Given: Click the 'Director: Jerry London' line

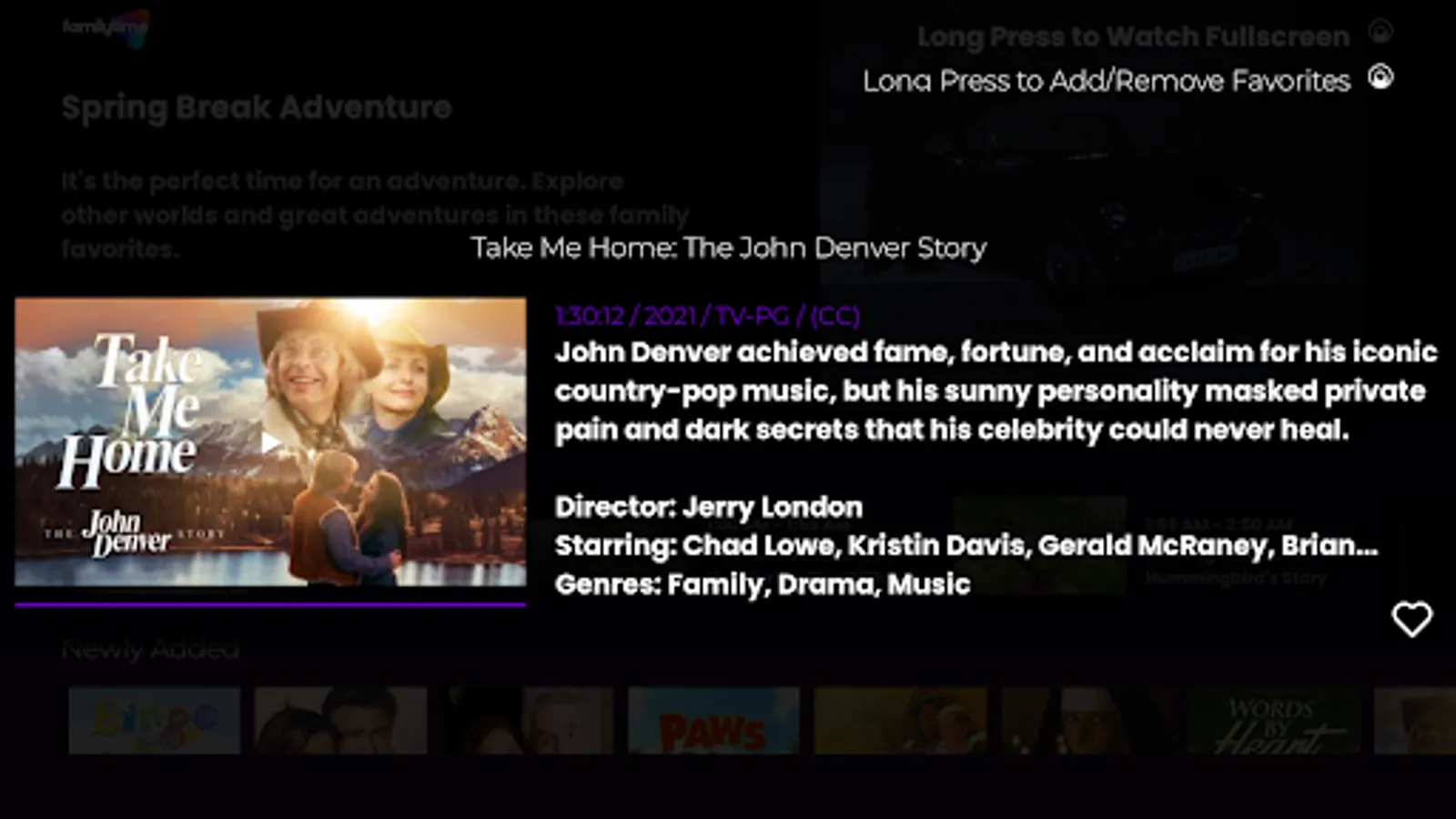Looking at the screenshot, I should coord(709,507).
